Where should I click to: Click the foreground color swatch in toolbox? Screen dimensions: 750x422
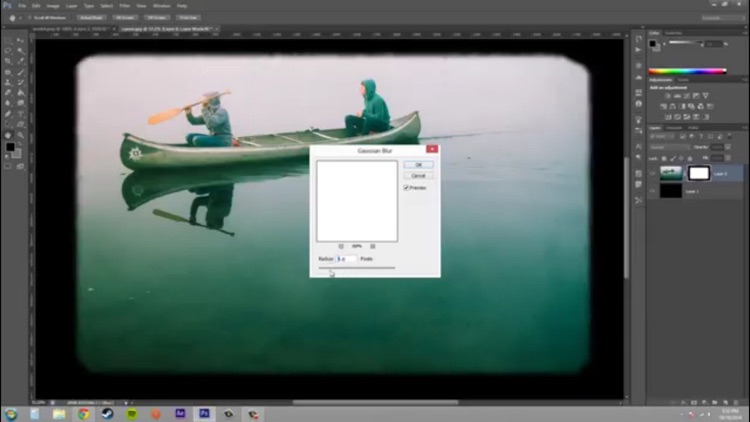click(x=10, y=147)
